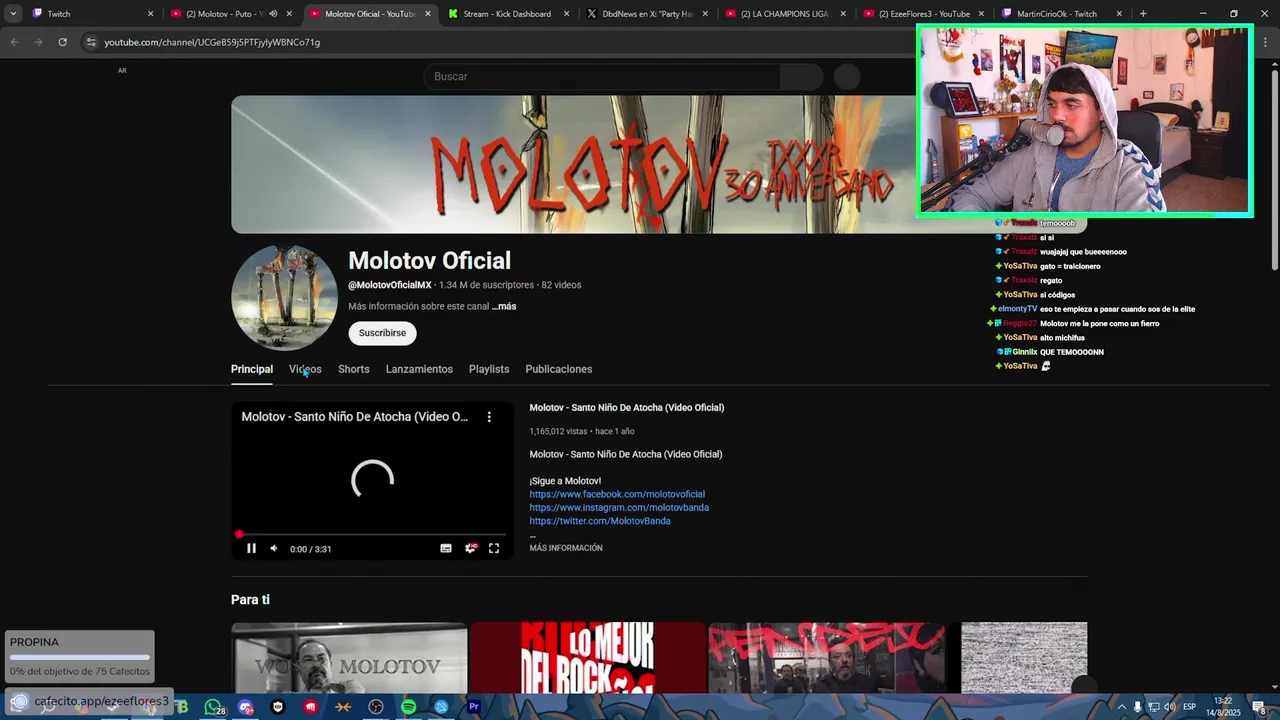Viewport: 1280px width, 720px height.
Task: Open the WON MOLOTOV video thumbnail
Action: pyautogui.click(x=349, y=657)
